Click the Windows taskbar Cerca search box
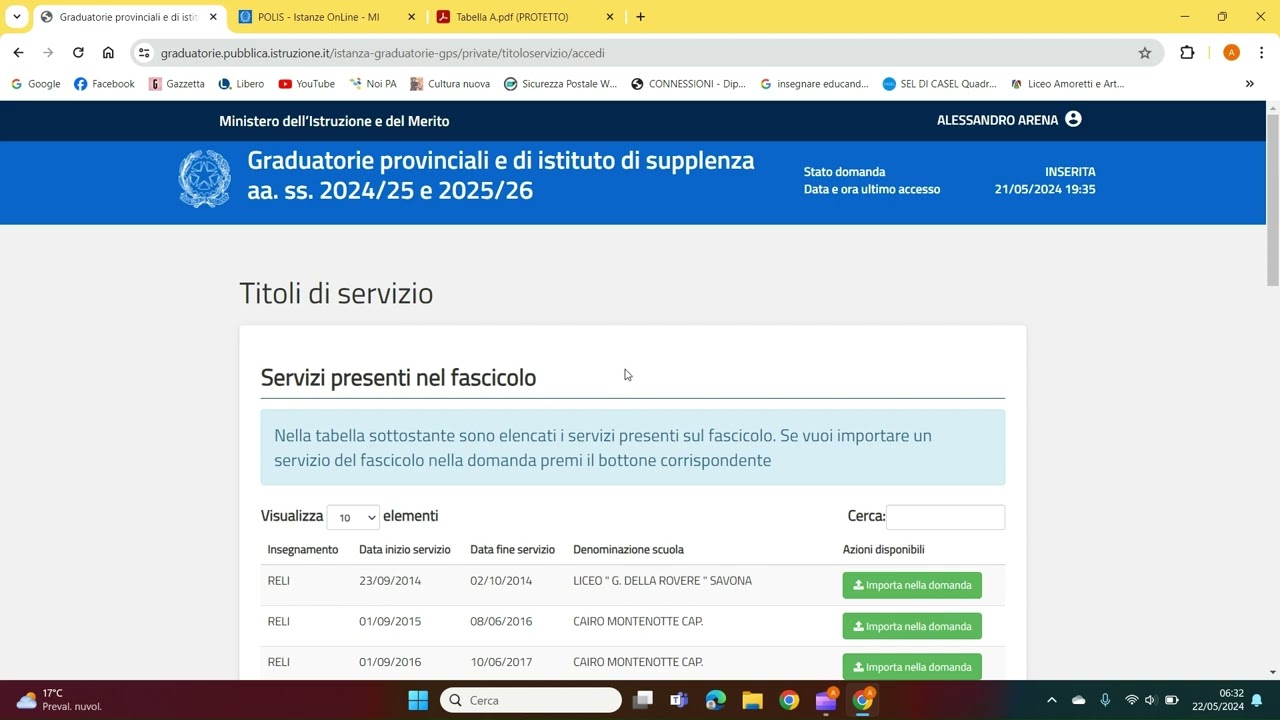 tap(531, 700)
